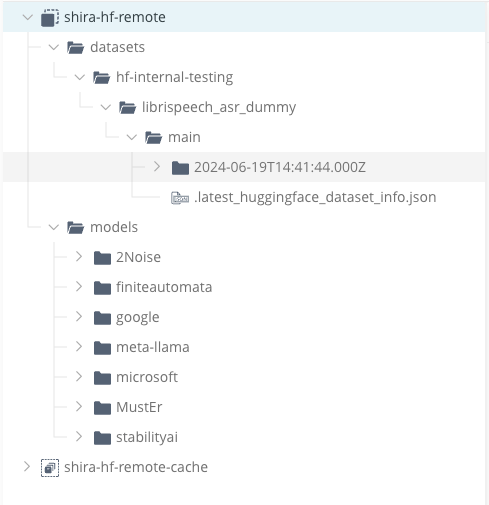Expand the google folder chevron
489x505 pixels.
[x=79, y=316]
